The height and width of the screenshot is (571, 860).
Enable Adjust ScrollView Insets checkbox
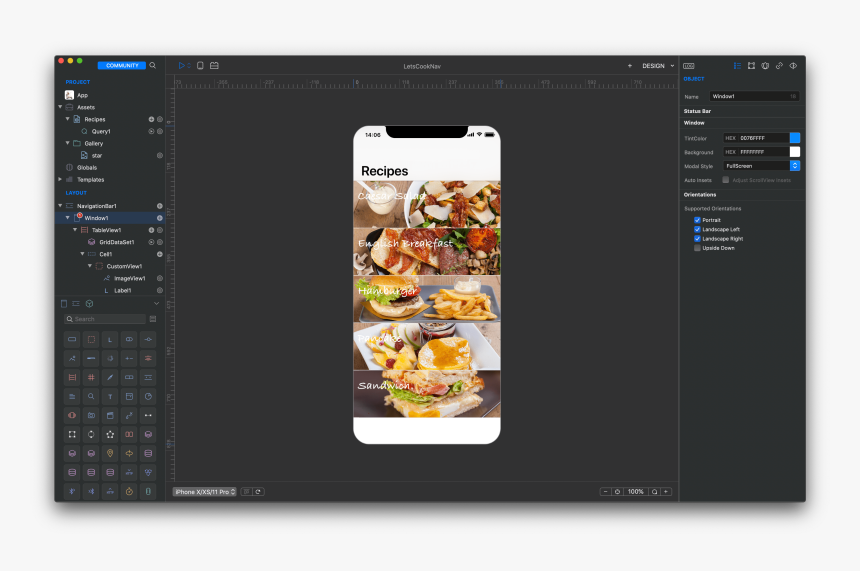coord(726,180)
